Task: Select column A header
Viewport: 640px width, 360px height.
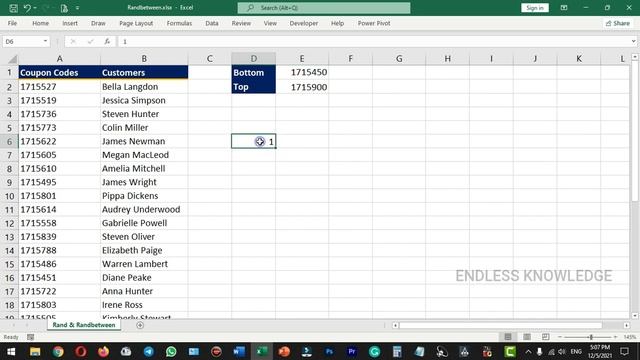Action: point(60,59)
